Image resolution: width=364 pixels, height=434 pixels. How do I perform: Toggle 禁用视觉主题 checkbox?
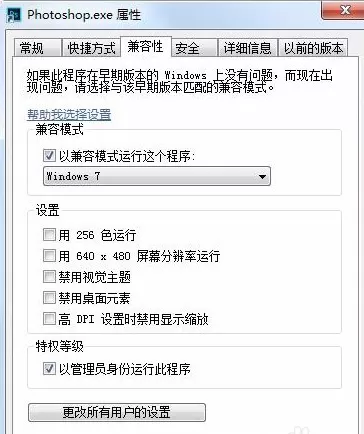click(x=49, y=277)
